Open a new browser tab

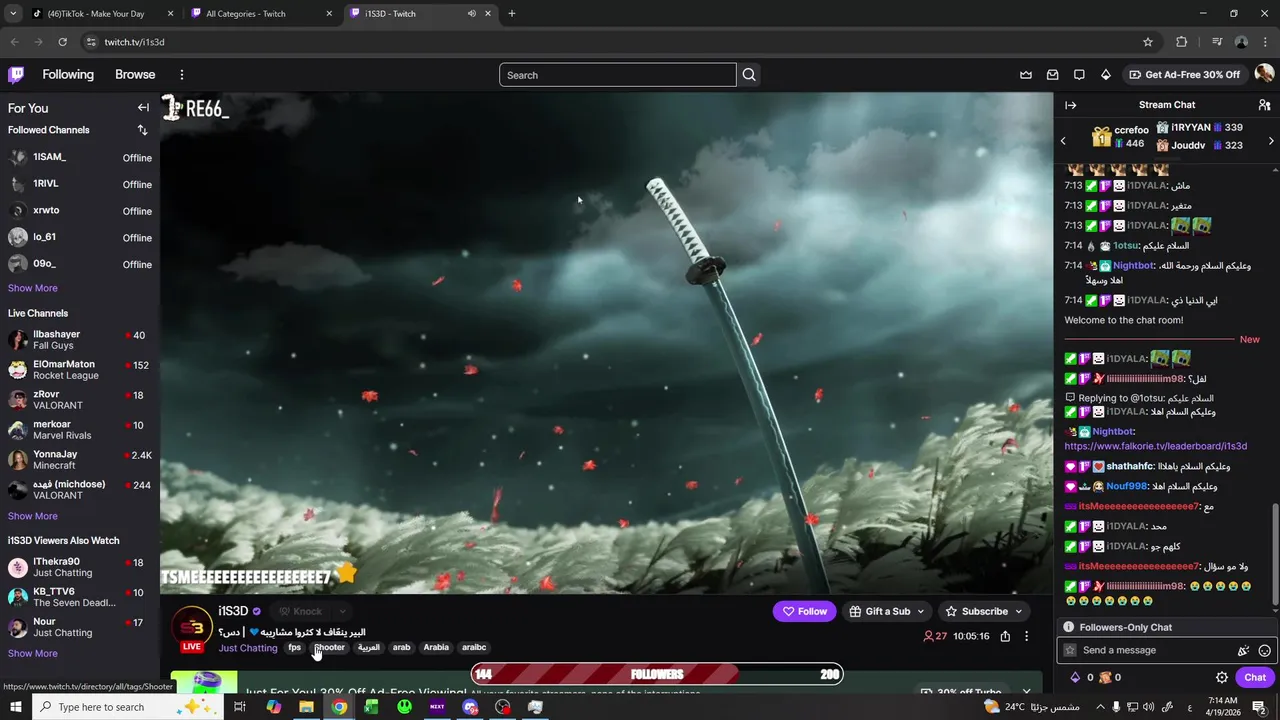point(512,14)
